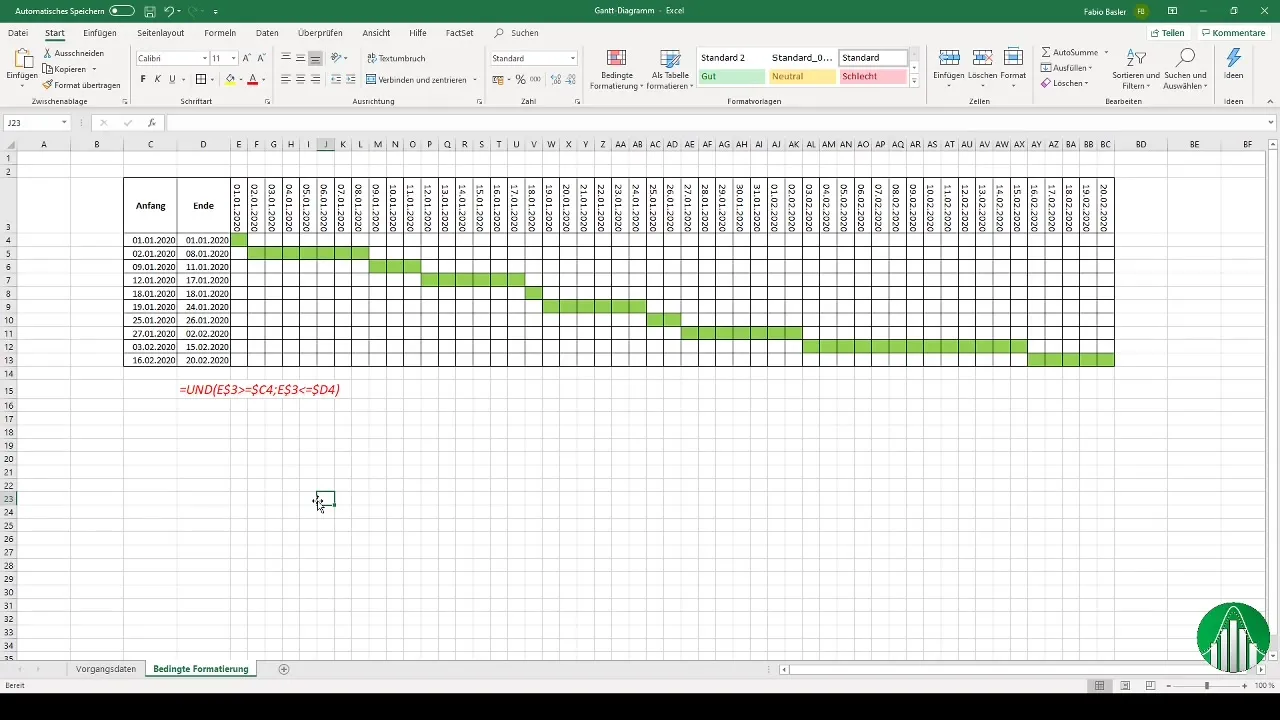The height and width of the screenshot is (720, 1280).
Task: Open Als Tabelle formatieren menu
Action: click(x=671, y=69)
